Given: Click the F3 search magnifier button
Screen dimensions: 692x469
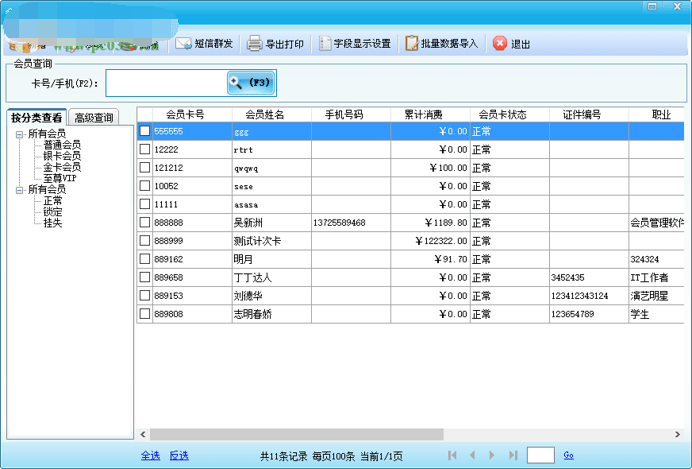Looking at the screenshot, I should 250,82.
